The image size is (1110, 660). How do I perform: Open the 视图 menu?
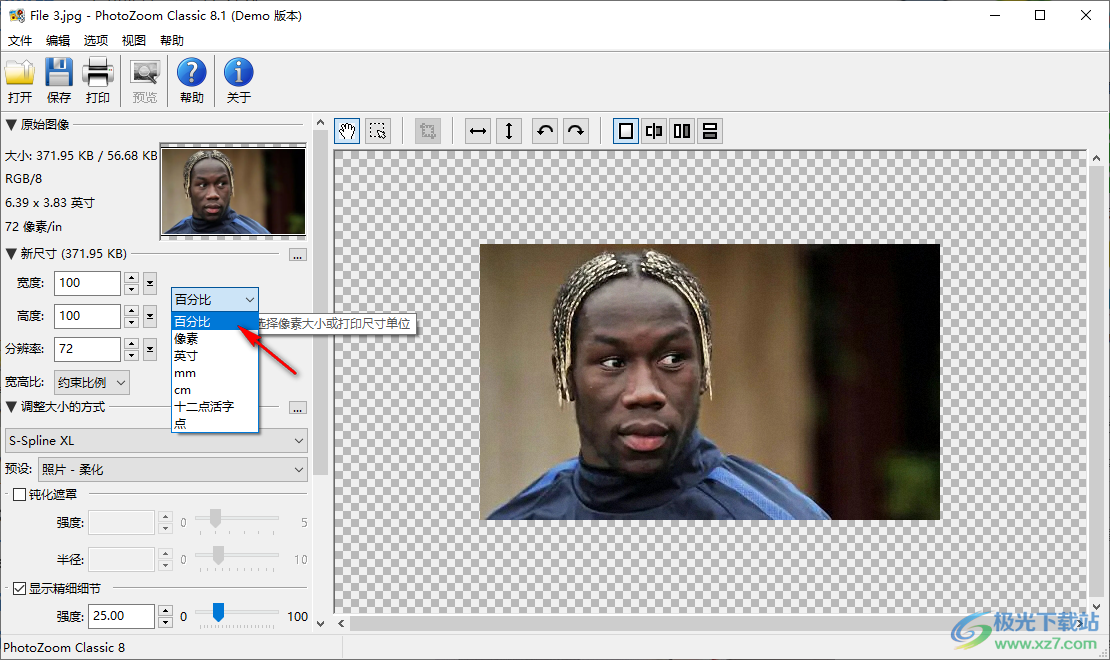coord(133,41)
